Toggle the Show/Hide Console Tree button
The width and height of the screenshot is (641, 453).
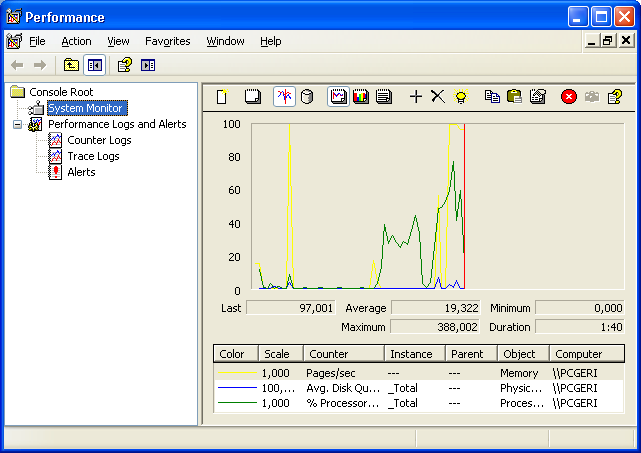click(94, 65)
